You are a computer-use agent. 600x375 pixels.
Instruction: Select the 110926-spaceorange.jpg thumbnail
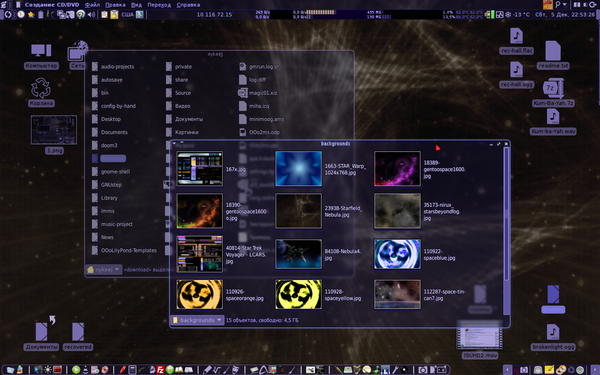tap(199, 294)
